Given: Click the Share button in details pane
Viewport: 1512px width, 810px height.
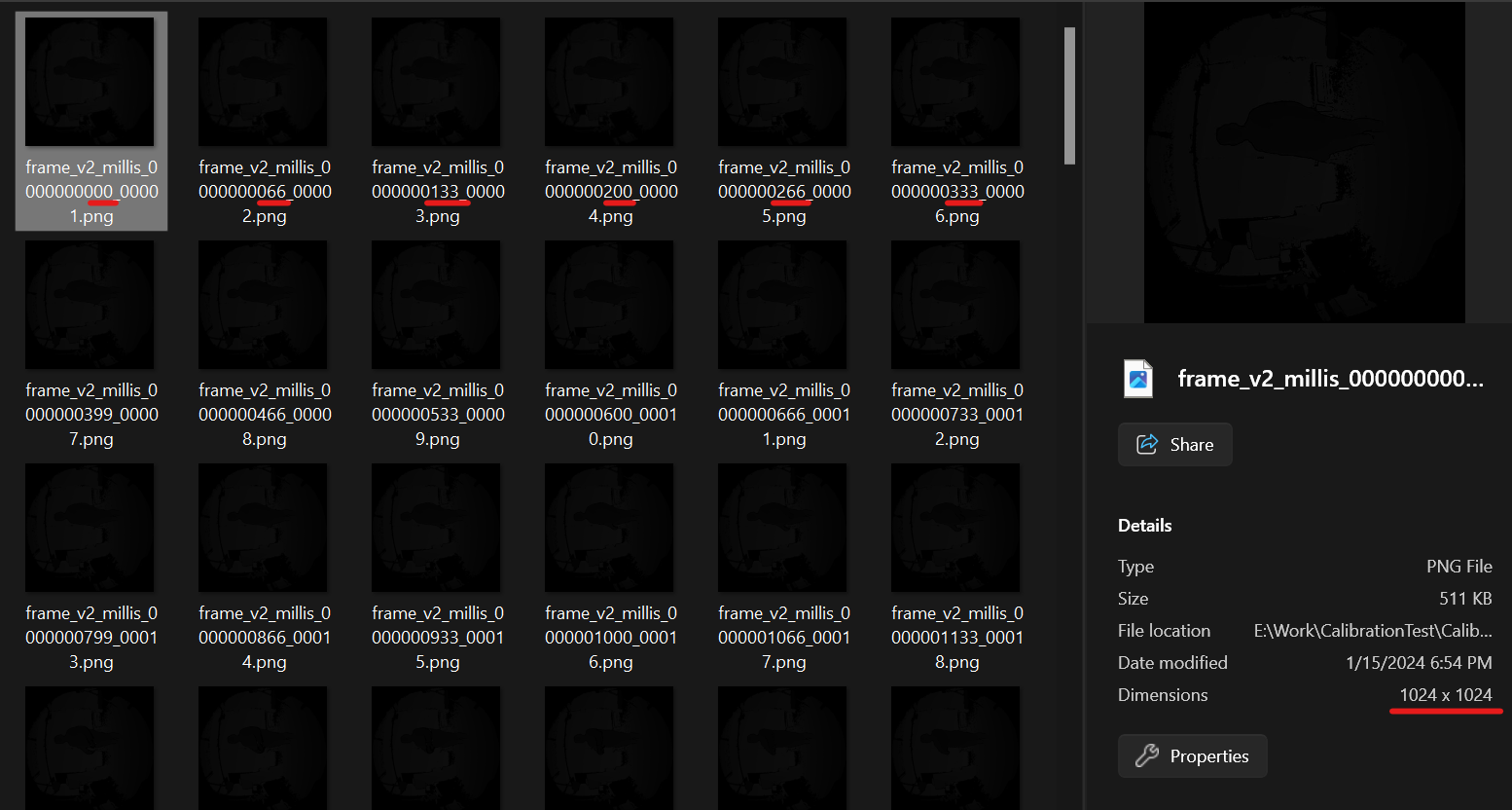Looking at the screenshot, I should pos(1174,445).
